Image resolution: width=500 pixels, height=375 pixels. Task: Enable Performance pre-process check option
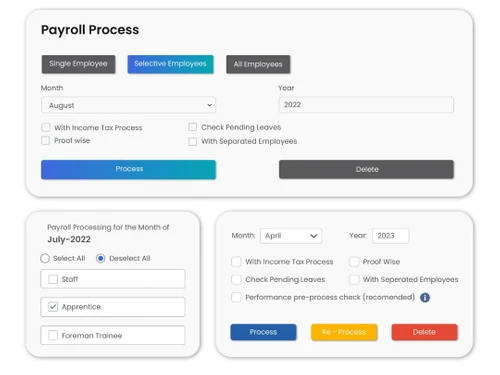(236, 297)
